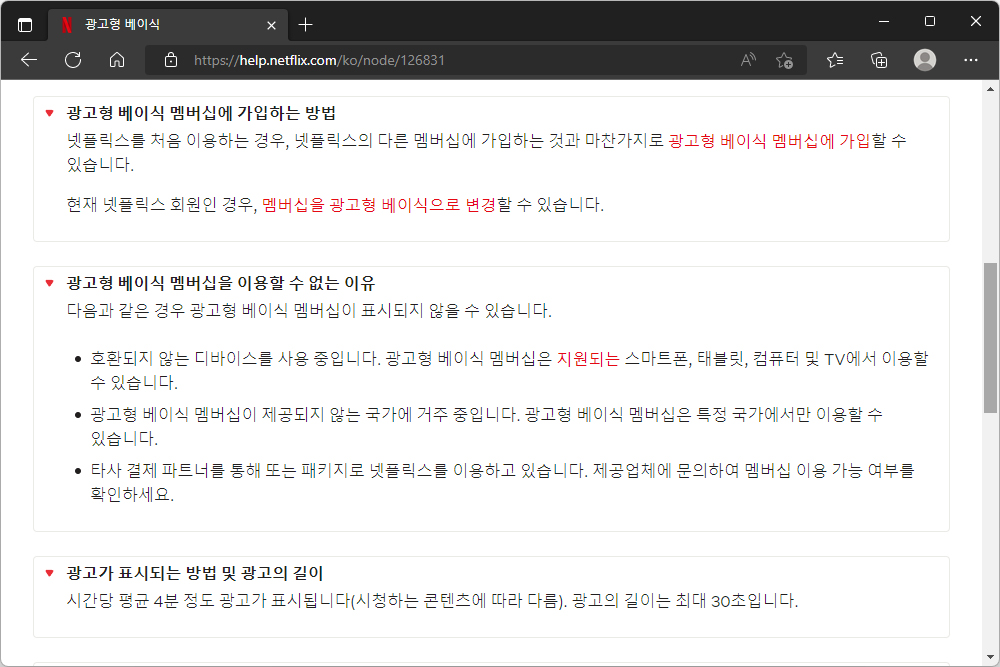Refresh the Netflix help page
This screenshot has width=1000, height=667.
click(73, 60)
